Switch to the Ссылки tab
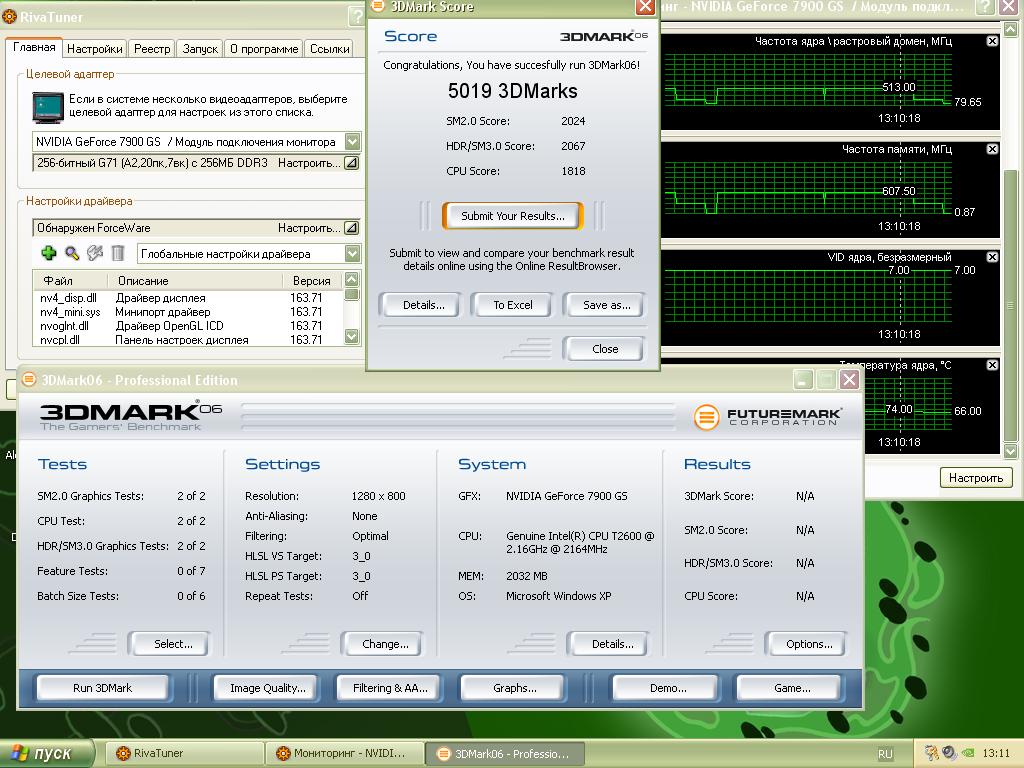Image resolution: width=1024 pixels, height=768 pixels. [330, 49]
